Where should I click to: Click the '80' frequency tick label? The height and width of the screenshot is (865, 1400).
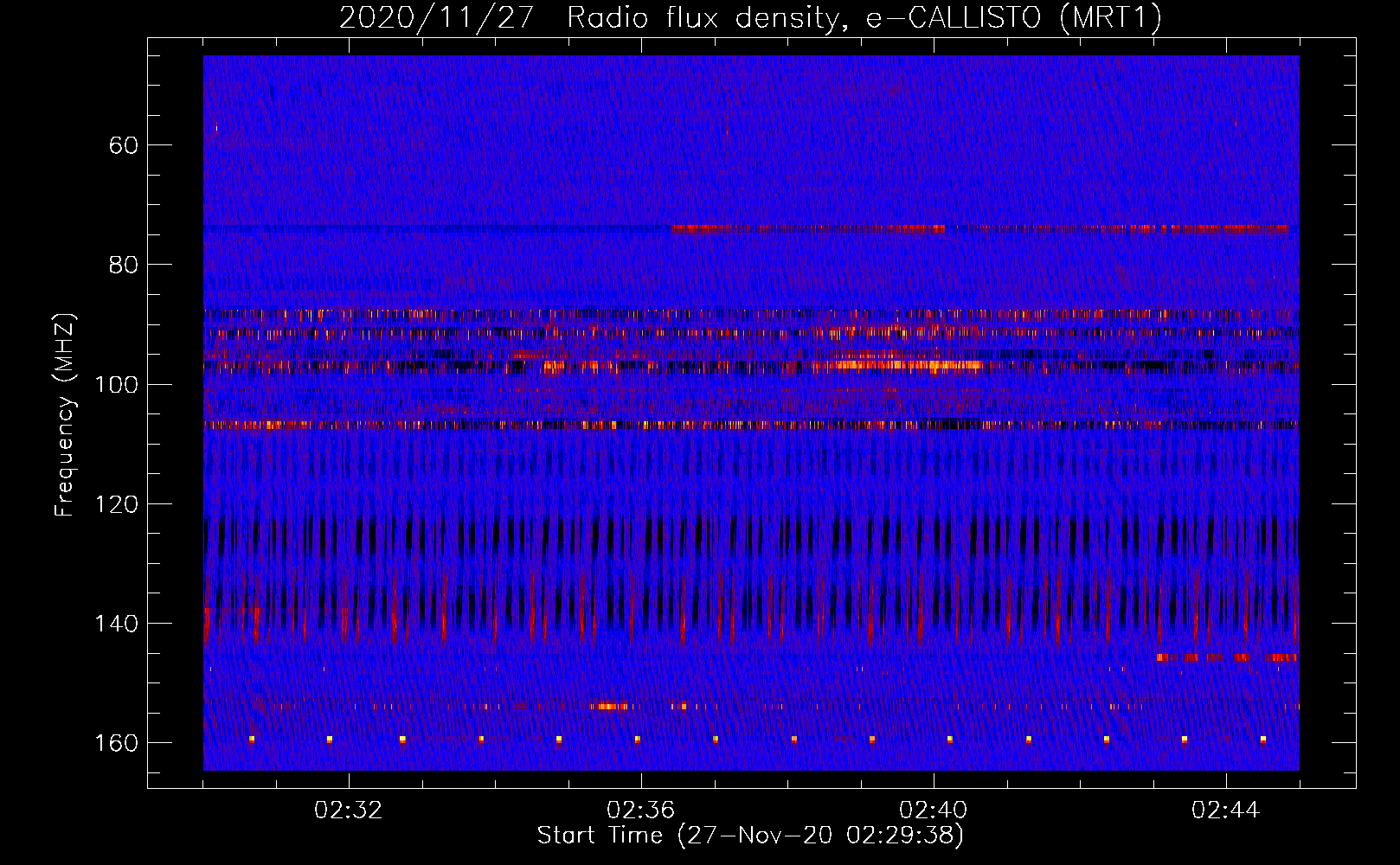pos(124,265)
